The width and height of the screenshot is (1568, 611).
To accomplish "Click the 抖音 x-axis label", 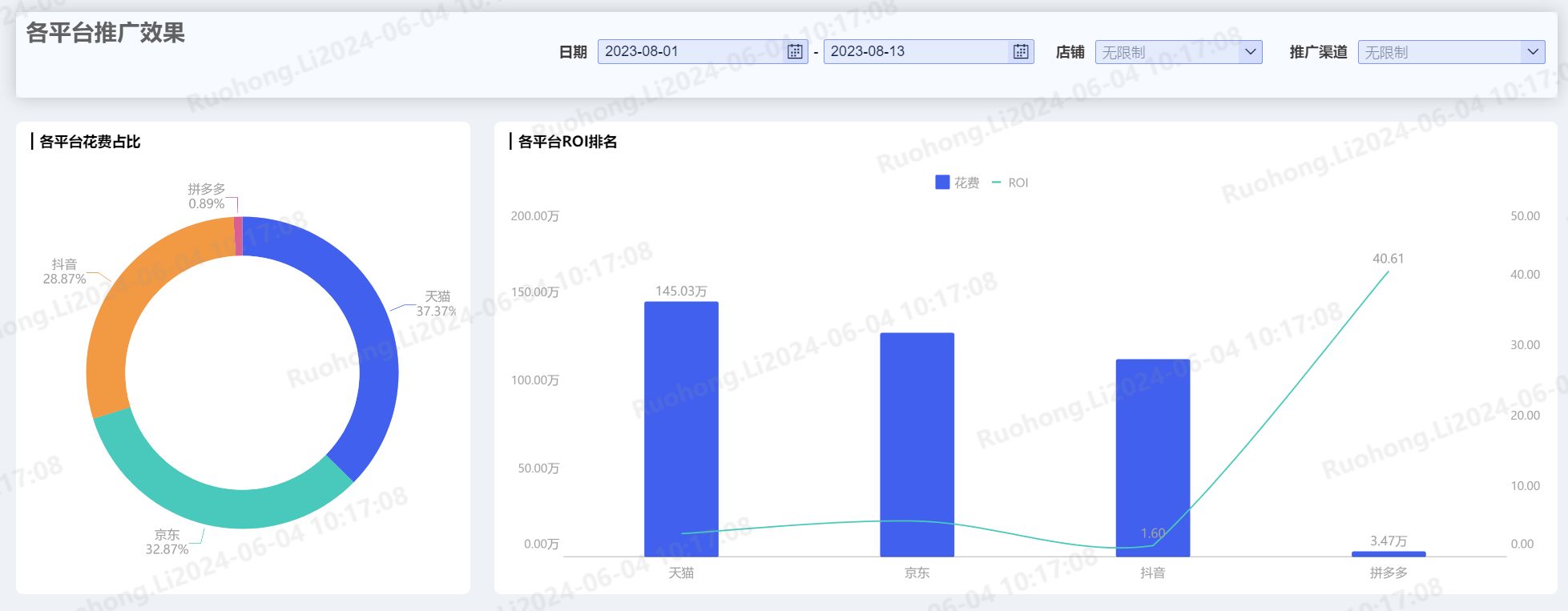I will pyautogui.click(x=1152, y=573).
